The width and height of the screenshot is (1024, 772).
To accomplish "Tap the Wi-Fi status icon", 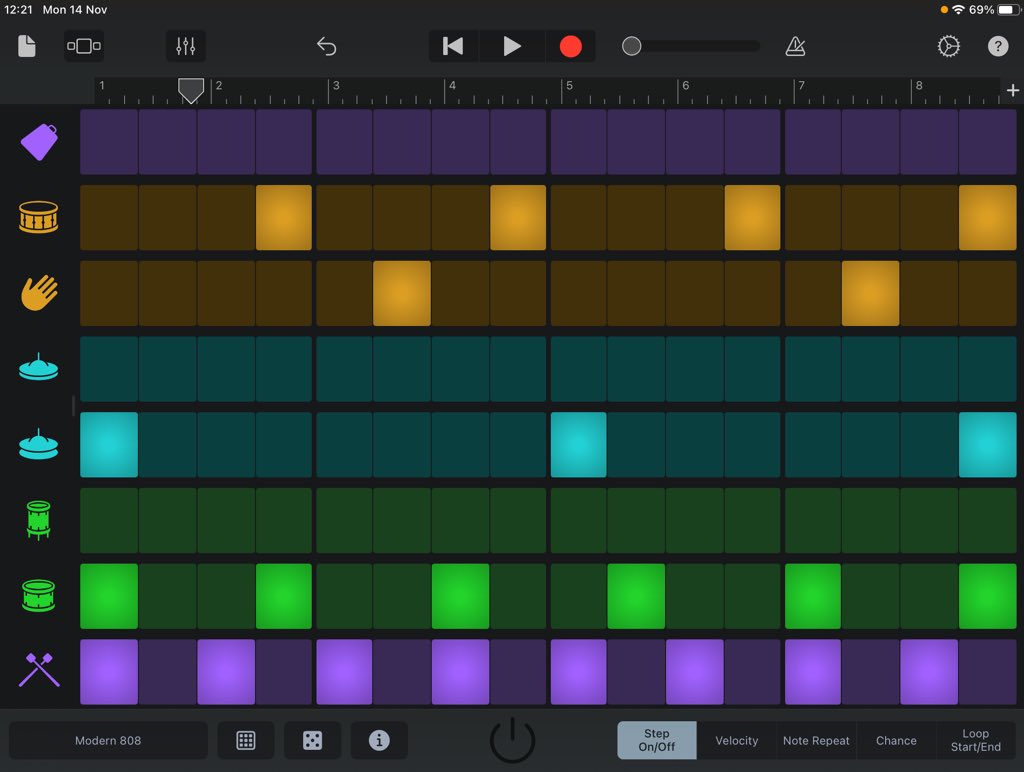I will pyautogui.click(x=958, y=10).
